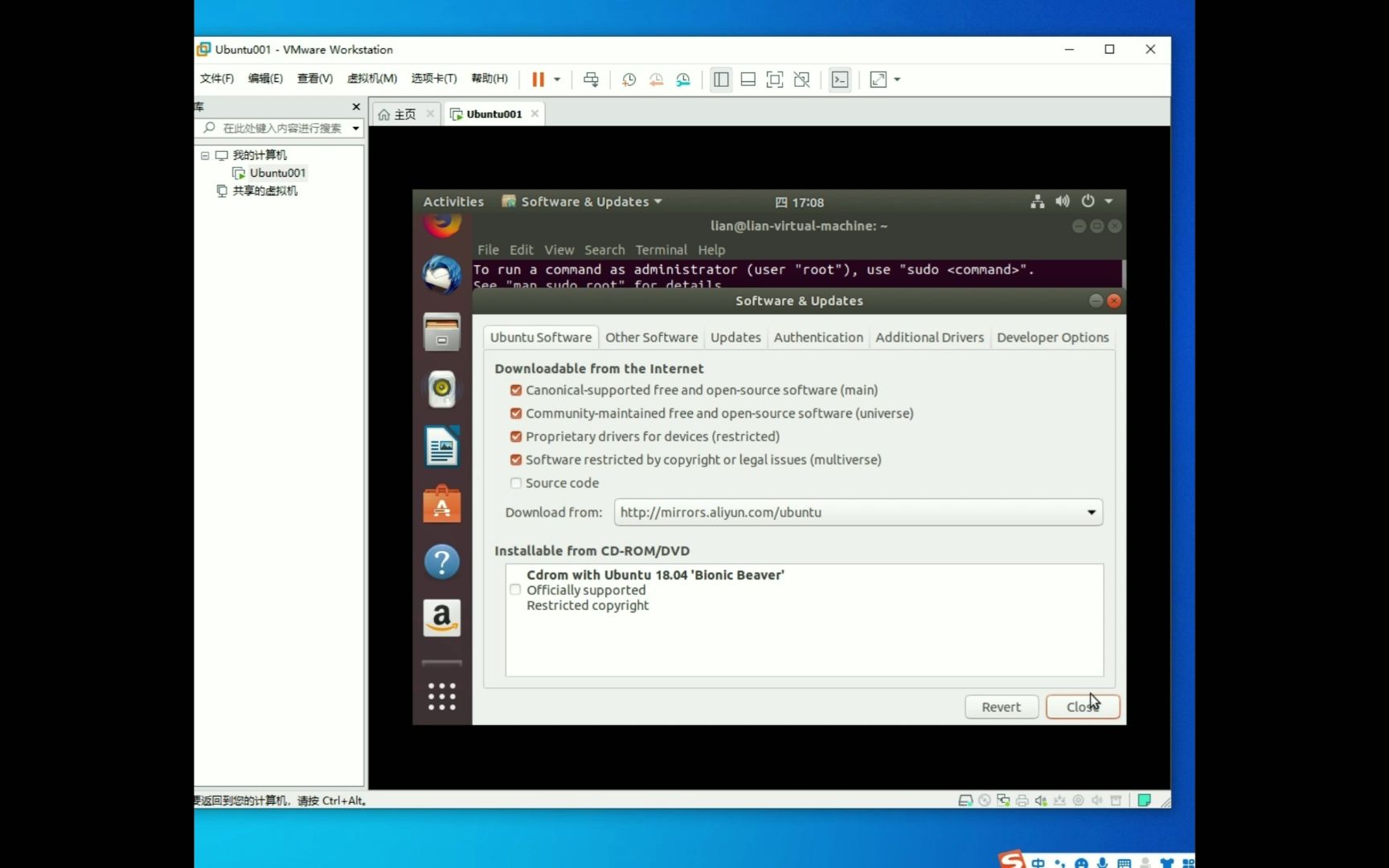Click the network icon in Ubuntu top bar

click(1038, 202)
